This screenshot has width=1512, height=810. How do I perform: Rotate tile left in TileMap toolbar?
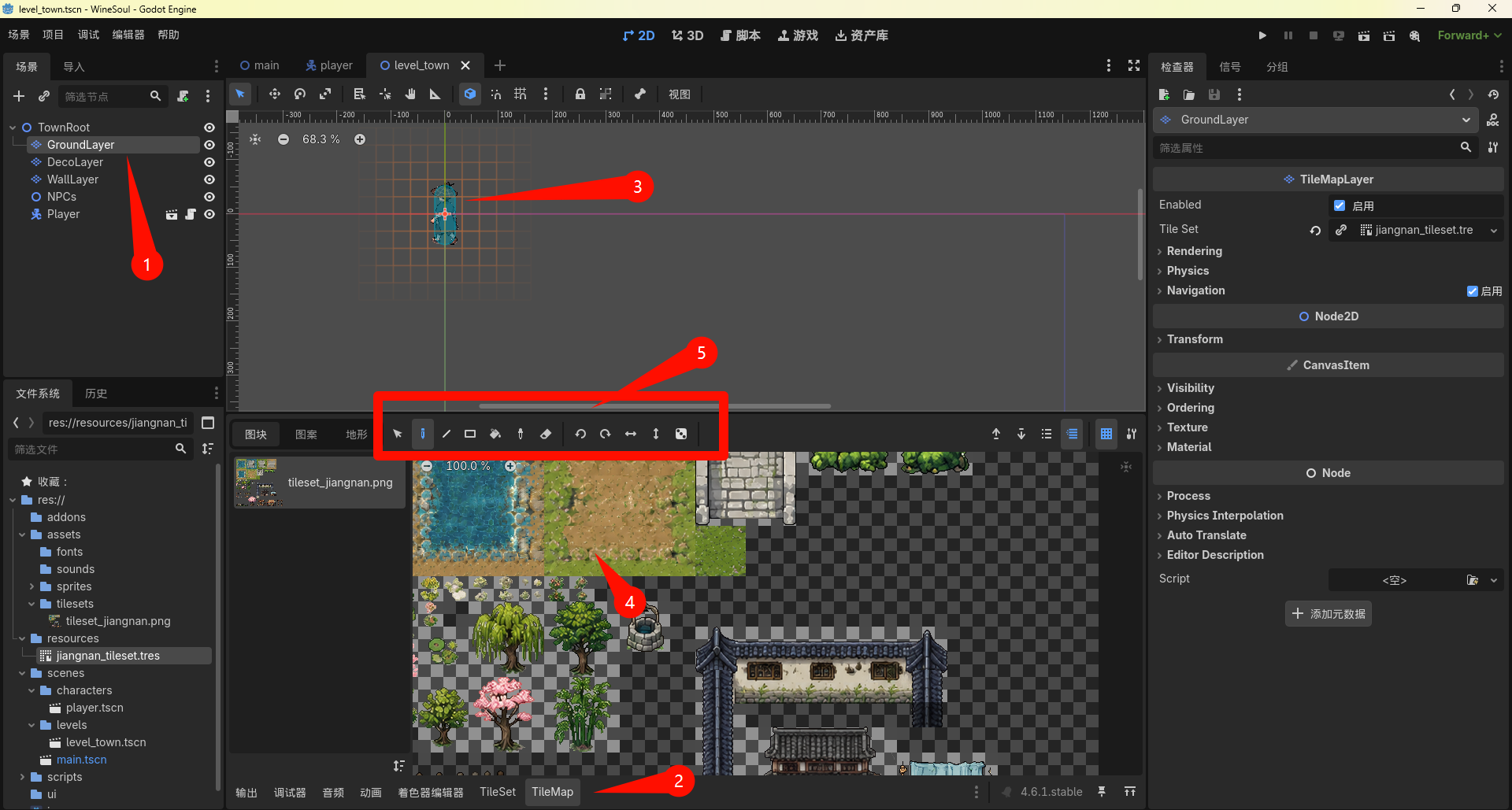580,434
